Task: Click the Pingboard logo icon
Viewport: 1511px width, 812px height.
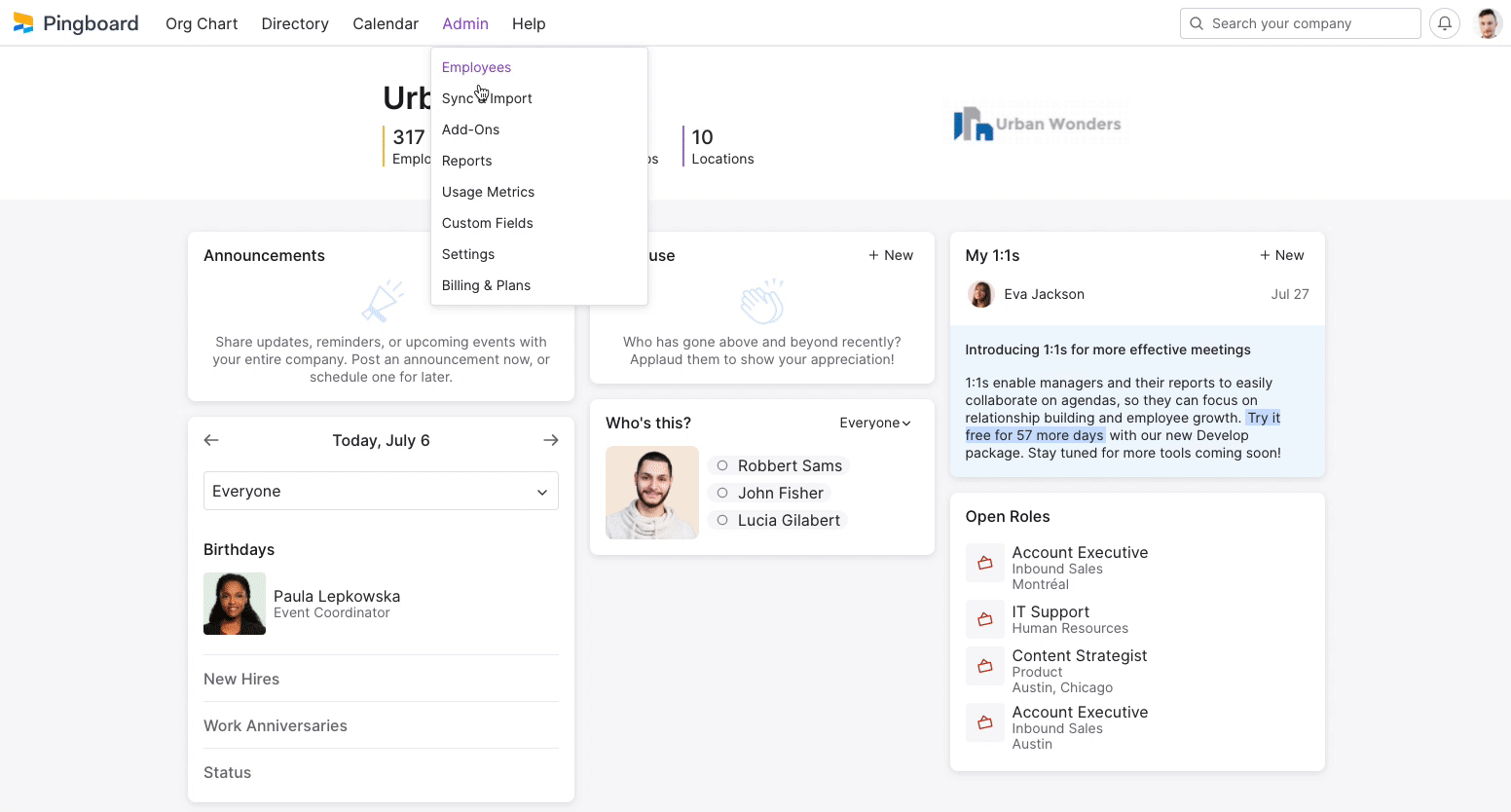Action: [x=23, y=23]
